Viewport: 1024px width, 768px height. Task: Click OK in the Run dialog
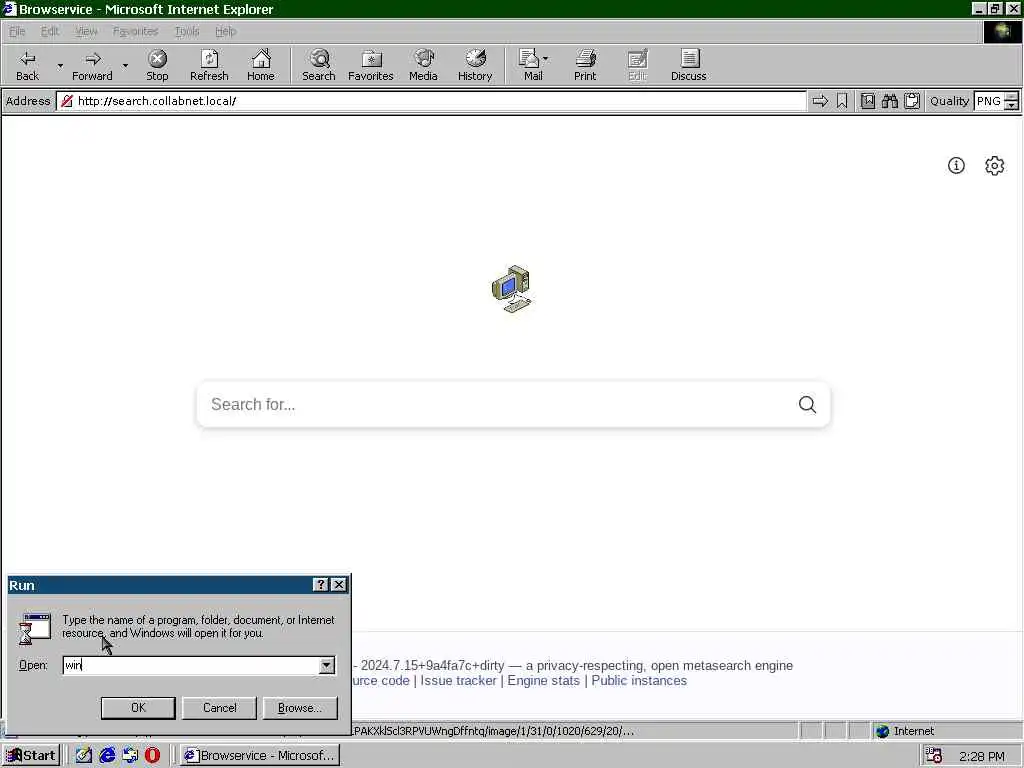[138, 707]
